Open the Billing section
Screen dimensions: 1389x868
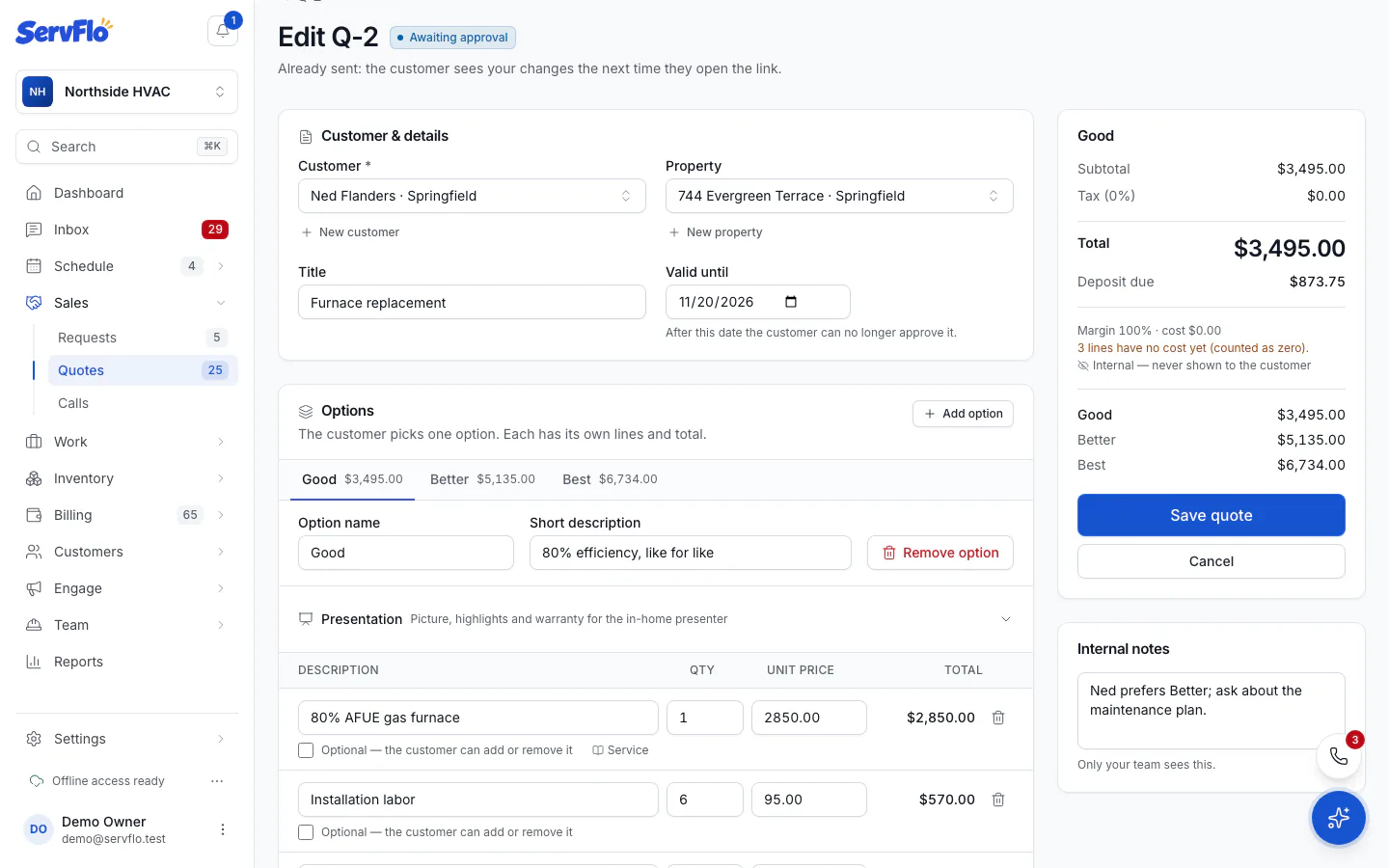point(126,515)
